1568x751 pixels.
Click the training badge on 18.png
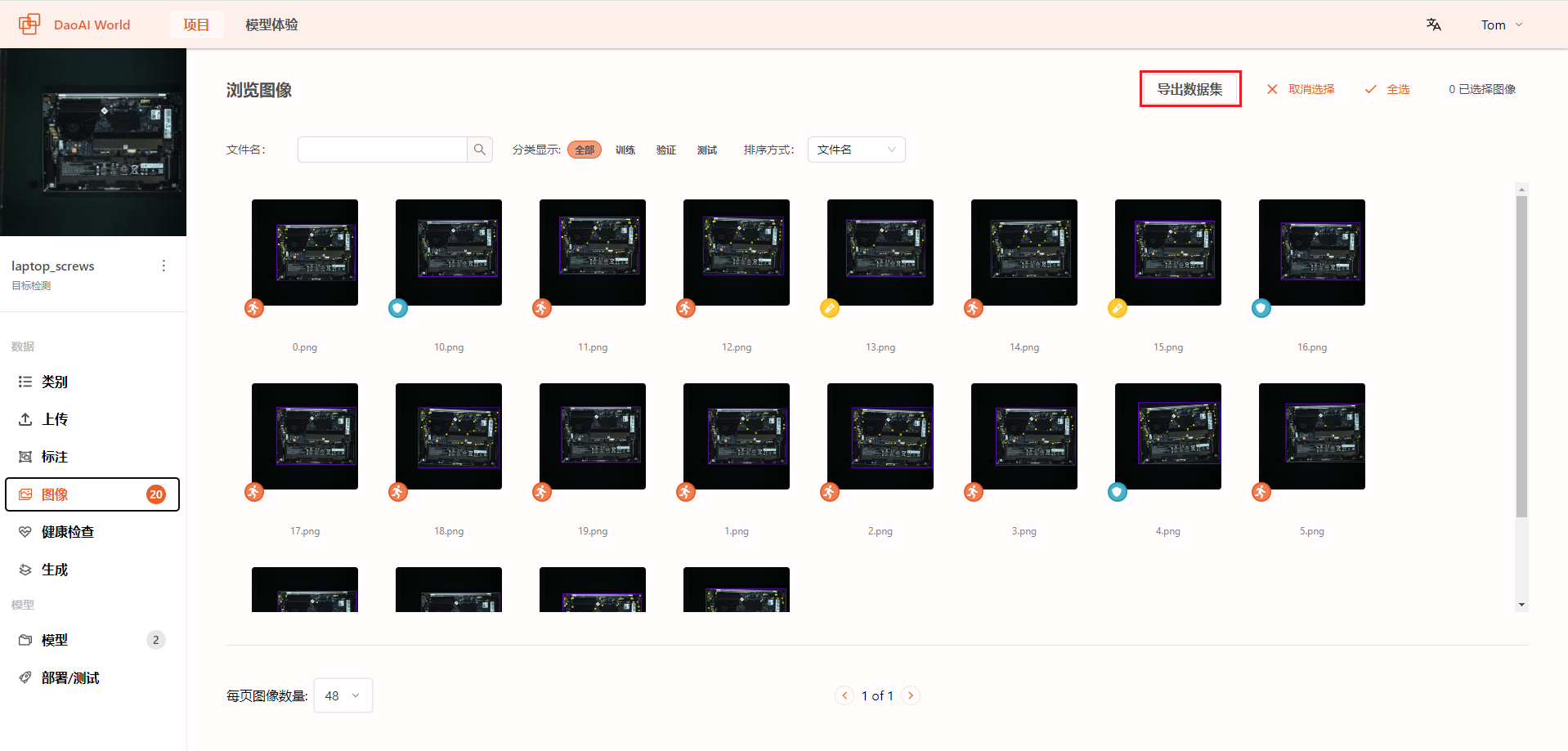coord(398,492)
